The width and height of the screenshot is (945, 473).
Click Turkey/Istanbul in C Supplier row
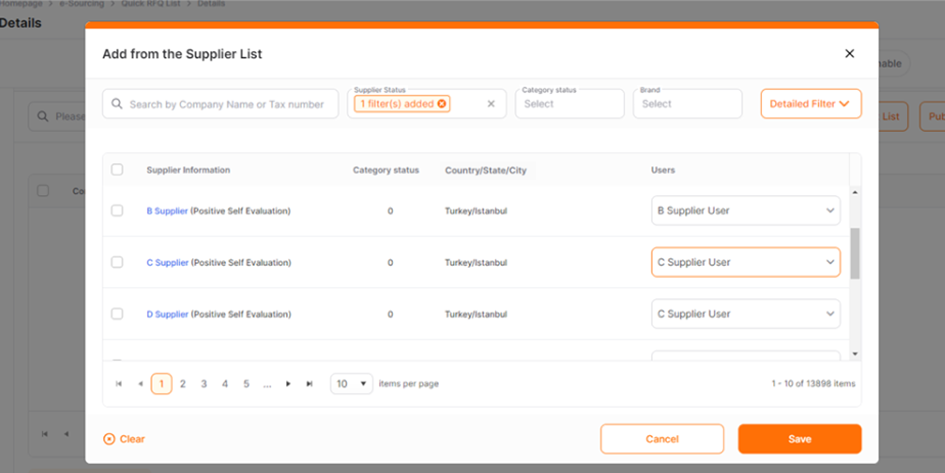coord(476,263)
